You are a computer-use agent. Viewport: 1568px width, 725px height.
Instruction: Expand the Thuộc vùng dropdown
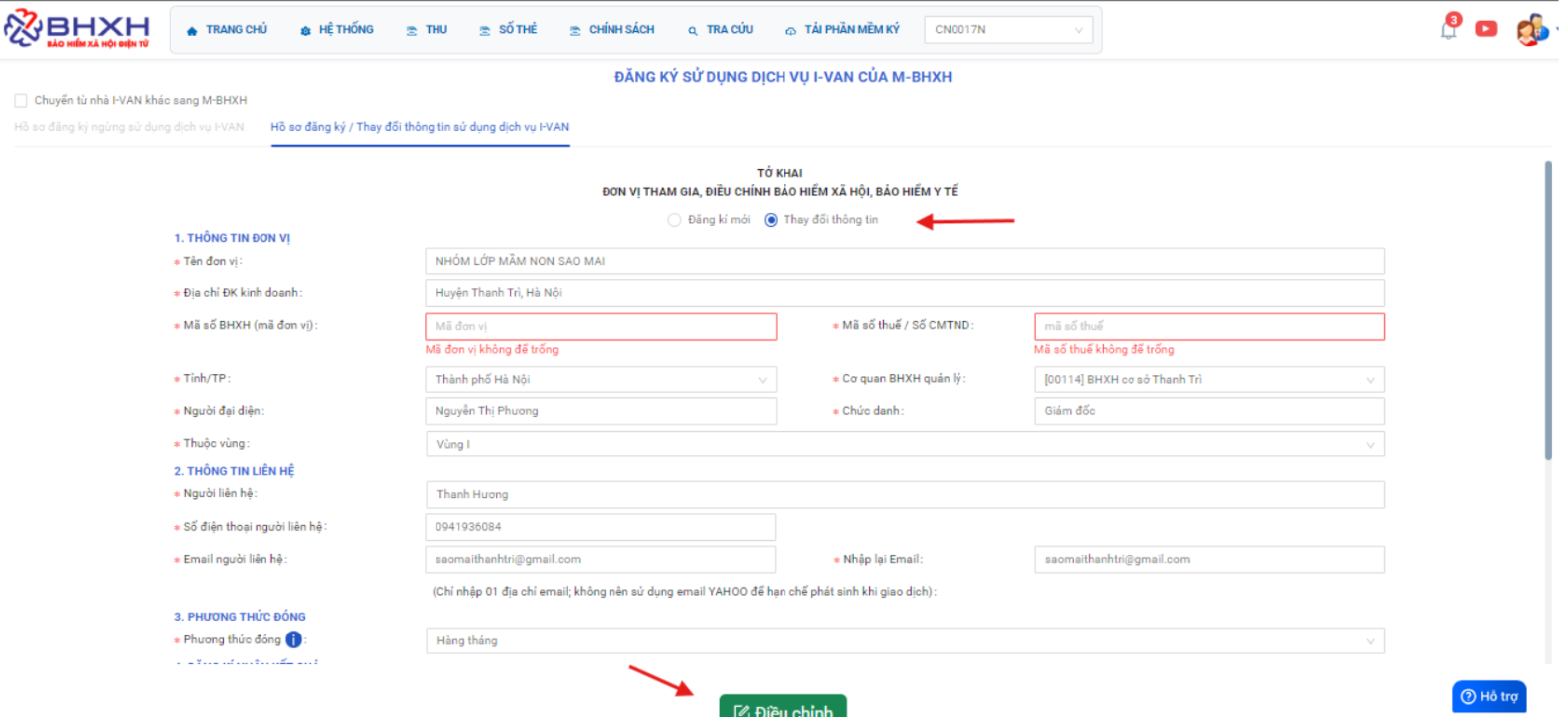pos(904,445)
